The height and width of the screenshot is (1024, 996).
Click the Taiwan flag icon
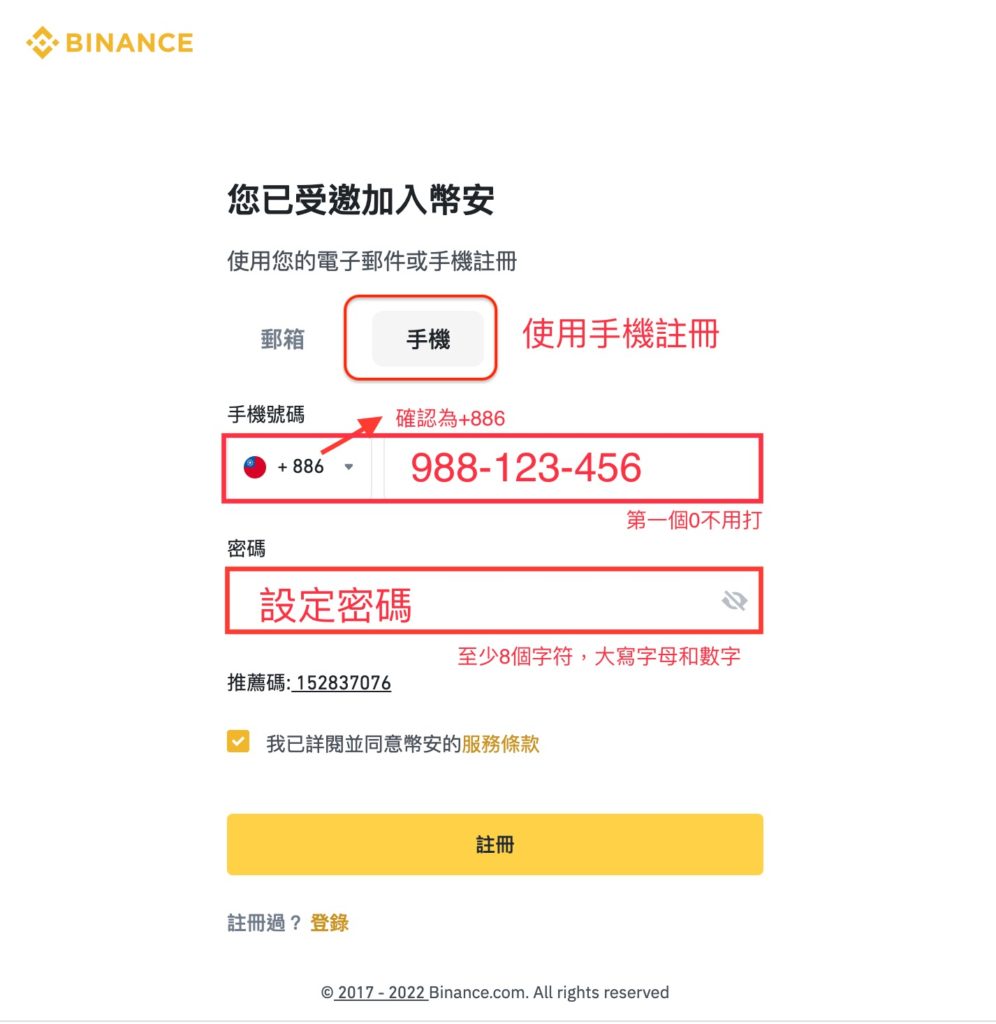tap(255, 467)
